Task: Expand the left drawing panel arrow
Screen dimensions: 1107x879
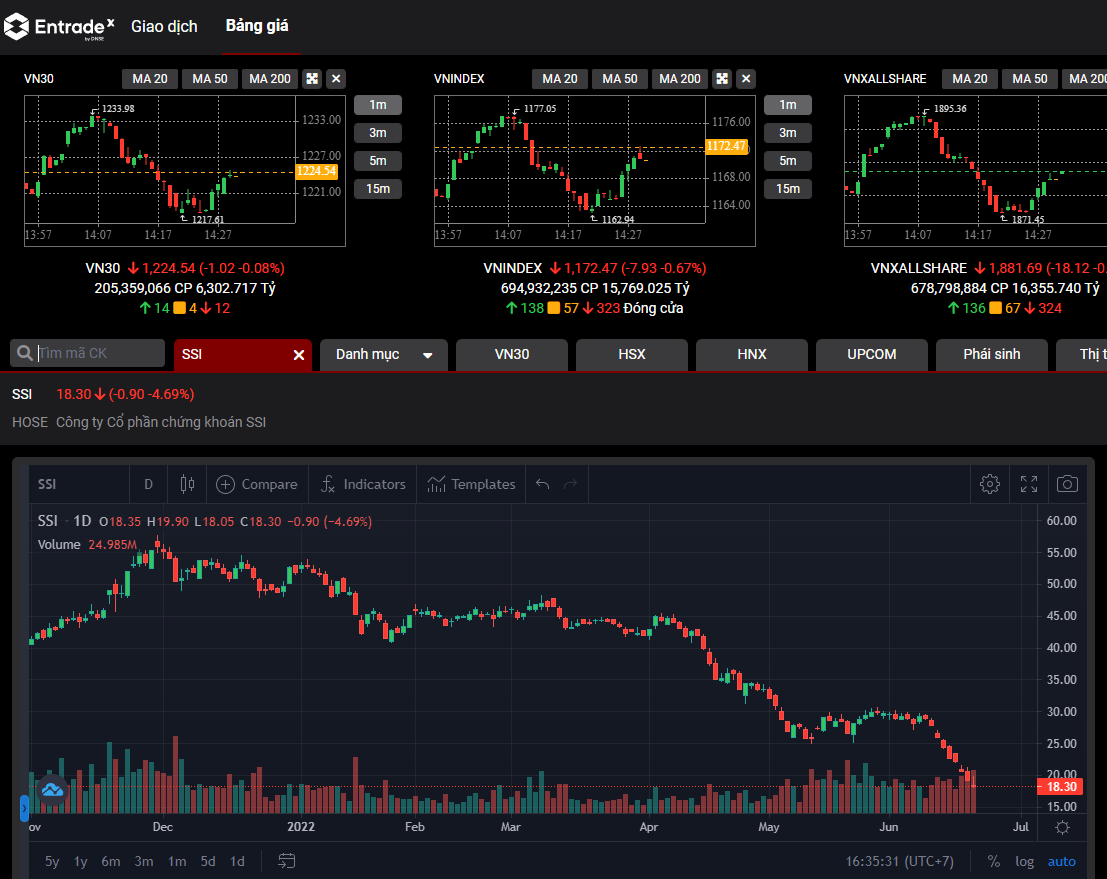Action: (x=24, y=808)
